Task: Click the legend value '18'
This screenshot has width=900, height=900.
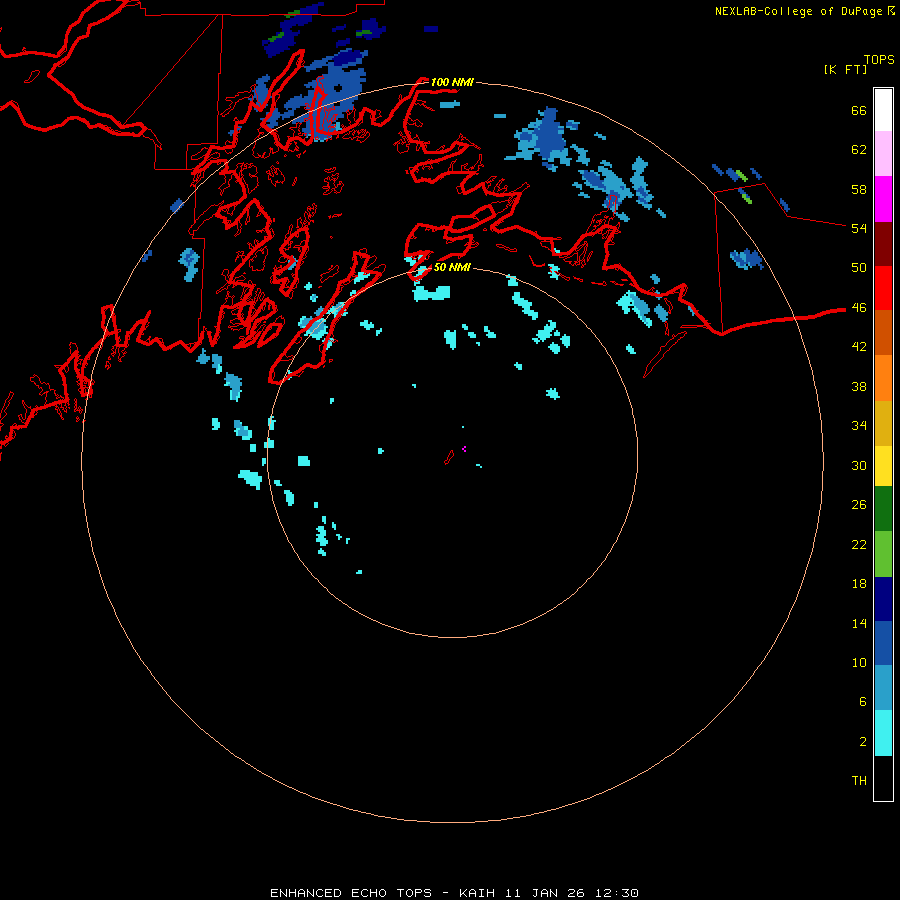Action: [859, 584]
